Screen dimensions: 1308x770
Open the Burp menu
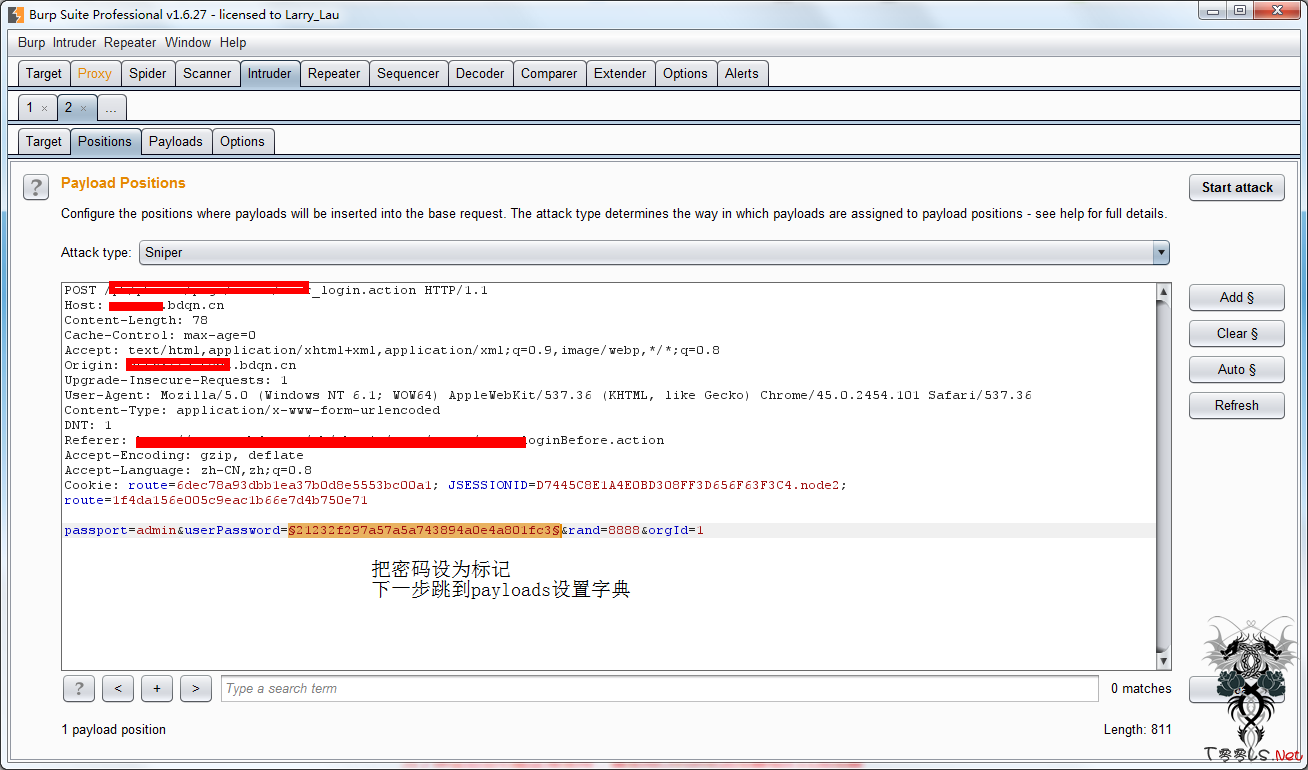tap(31, 42)
